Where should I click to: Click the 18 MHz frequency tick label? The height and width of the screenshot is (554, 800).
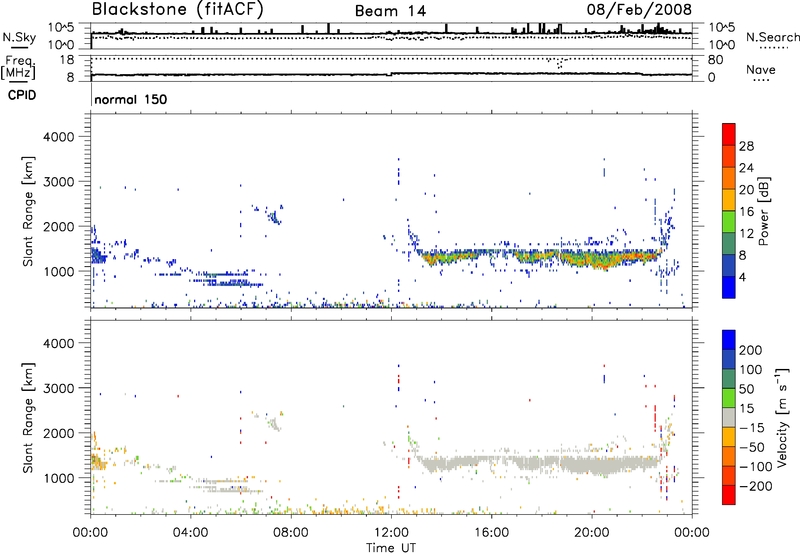67,60
